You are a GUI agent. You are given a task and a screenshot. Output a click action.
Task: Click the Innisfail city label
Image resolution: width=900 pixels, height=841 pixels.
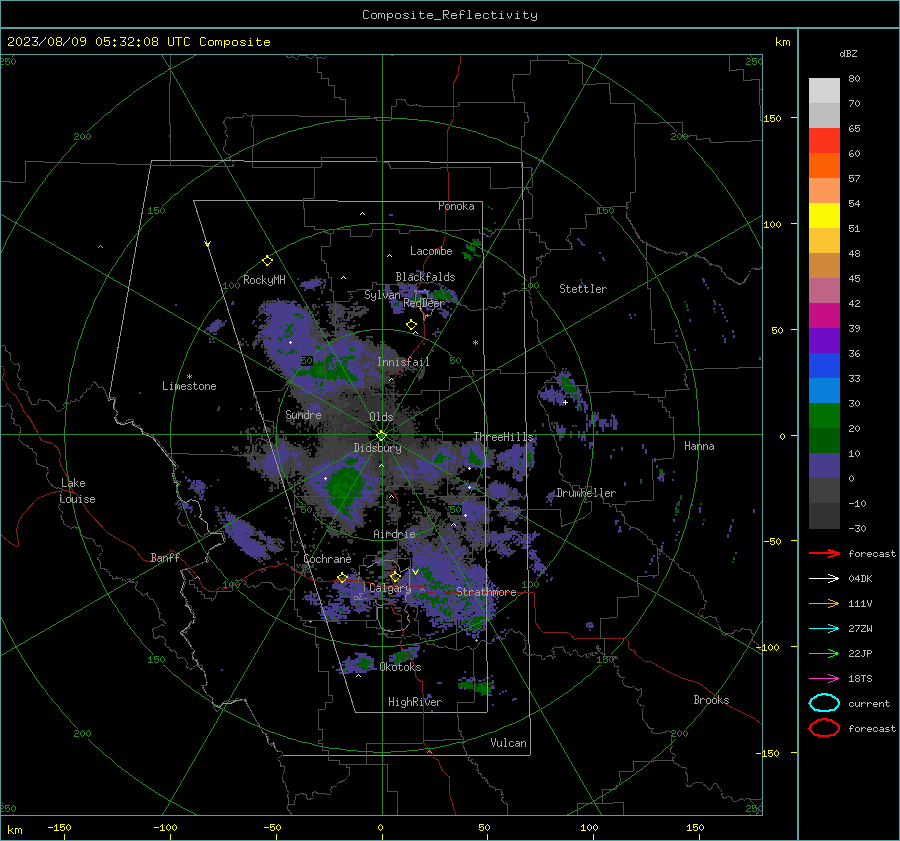point(403,362)
